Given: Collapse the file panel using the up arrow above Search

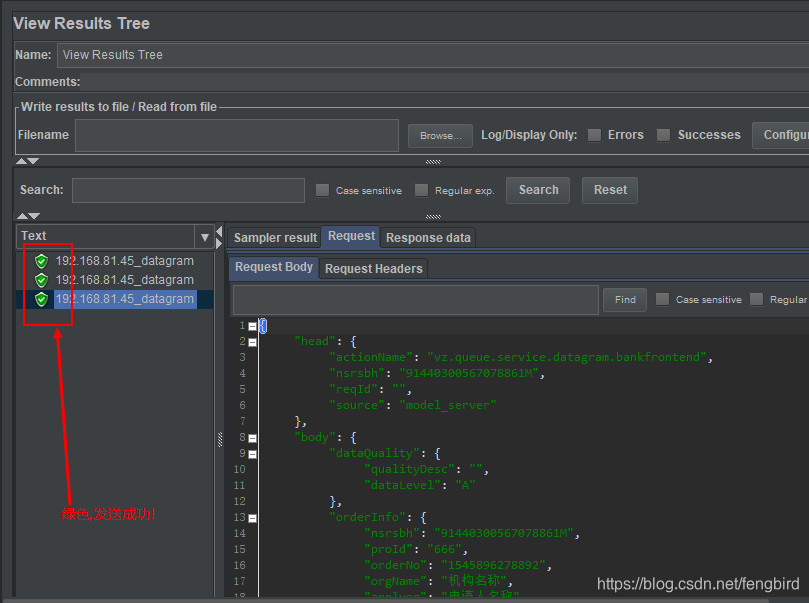Looking at the screenshot, I should tap(21, 161).
